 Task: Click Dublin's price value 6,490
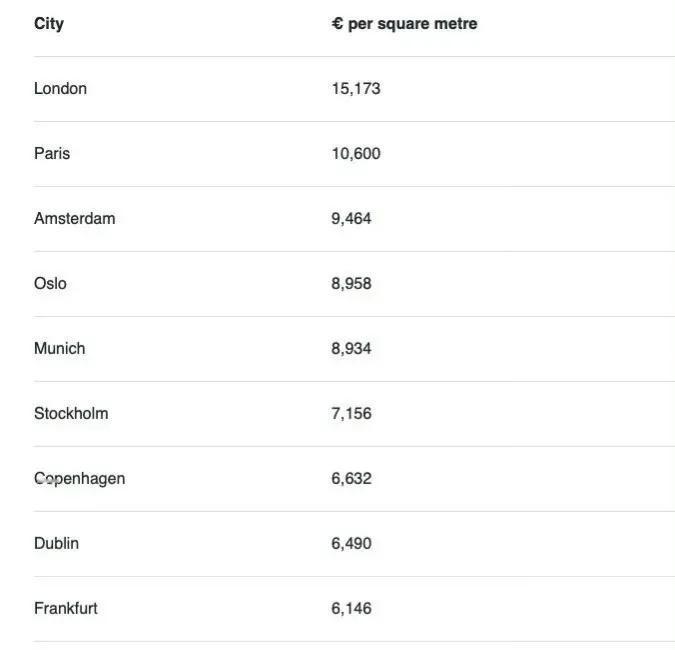(351, 544)
